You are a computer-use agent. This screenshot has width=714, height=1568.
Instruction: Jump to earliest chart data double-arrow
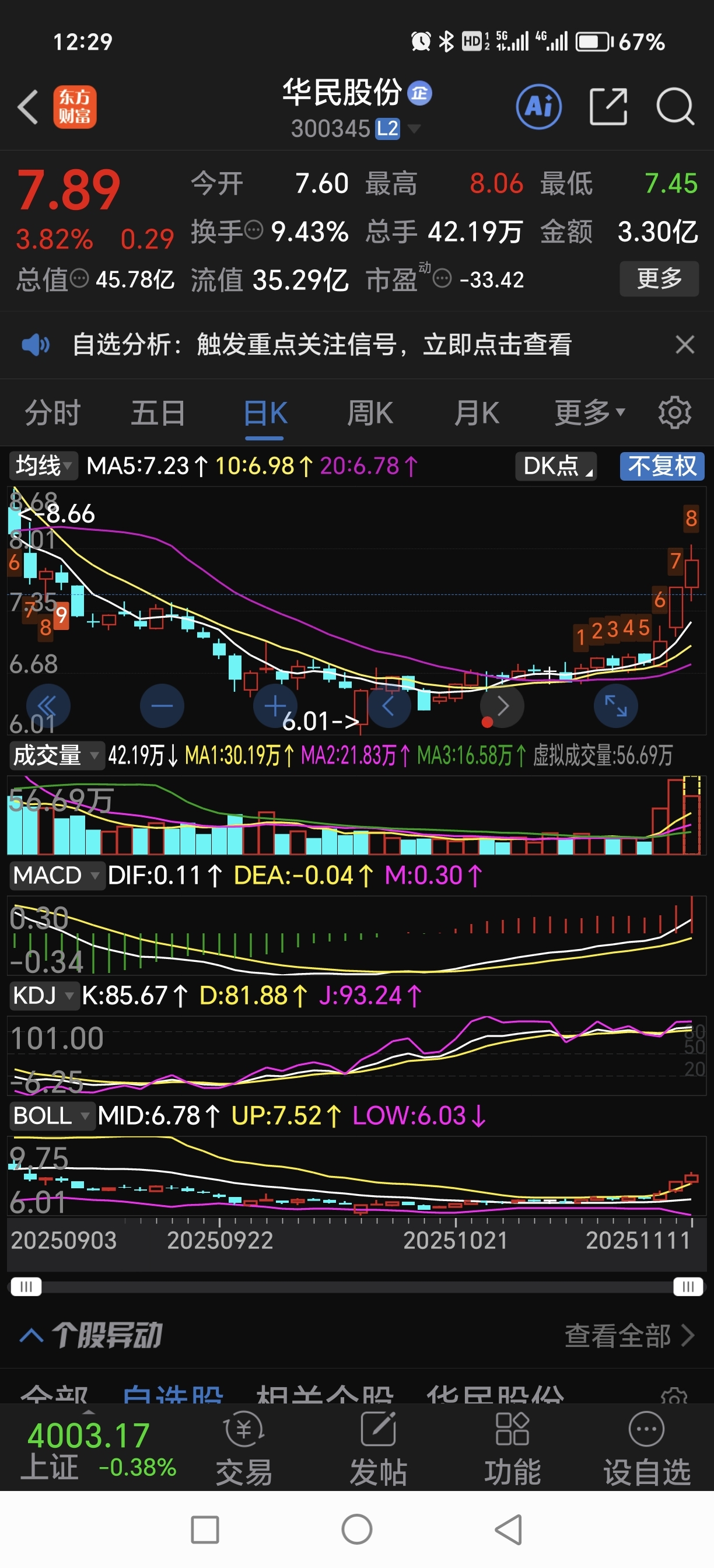point(47,706)
